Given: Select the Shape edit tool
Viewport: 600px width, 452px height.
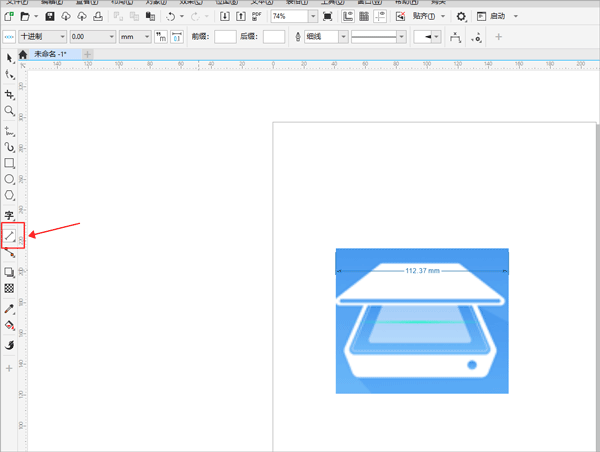Looking at the screenshot, I should click(x=9, y=75).
